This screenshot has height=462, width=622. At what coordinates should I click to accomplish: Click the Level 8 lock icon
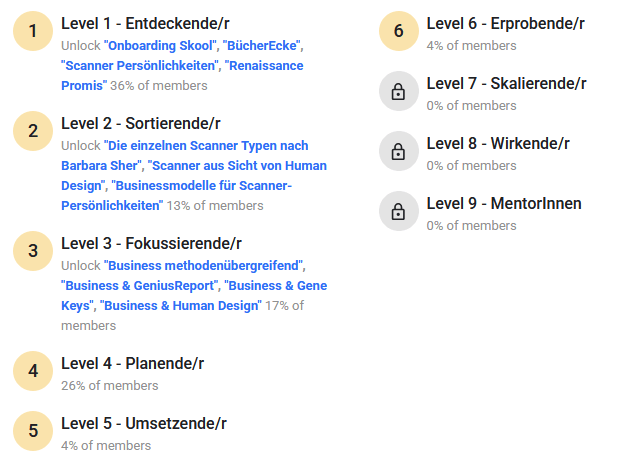coord(398,152)
